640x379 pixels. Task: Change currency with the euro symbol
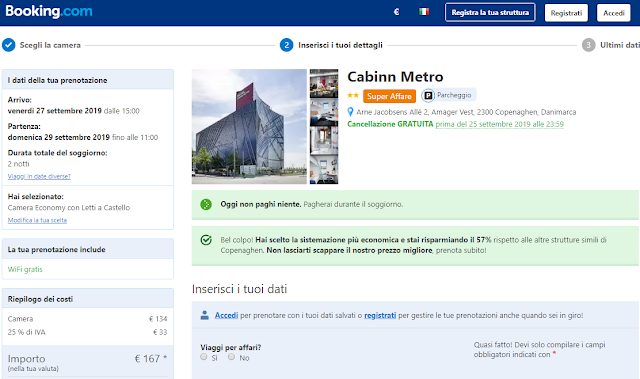(396, 12)
